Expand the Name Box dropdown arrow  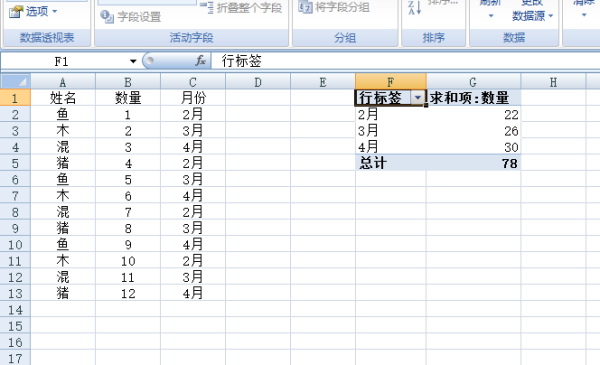click(x=133, y=61)
